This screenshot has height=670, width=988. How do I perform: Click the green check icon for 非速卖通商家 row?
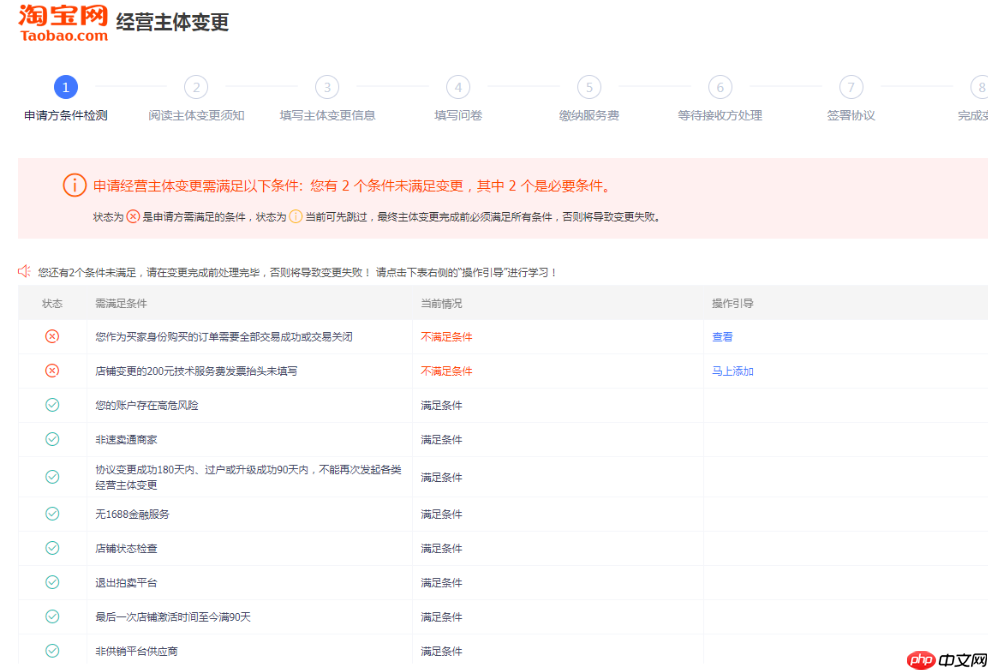(52, 439)
